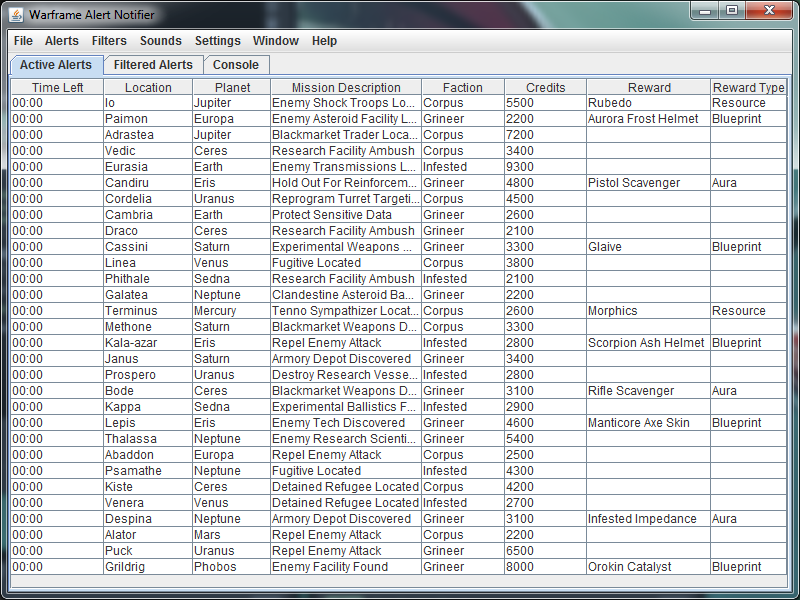Open the Settings menu

(218, 41)
